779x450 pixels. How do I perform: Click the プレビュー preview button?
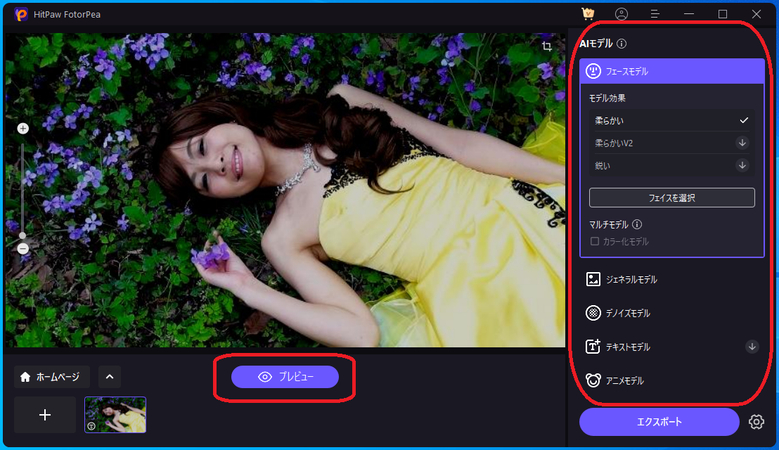pos(285,377)
